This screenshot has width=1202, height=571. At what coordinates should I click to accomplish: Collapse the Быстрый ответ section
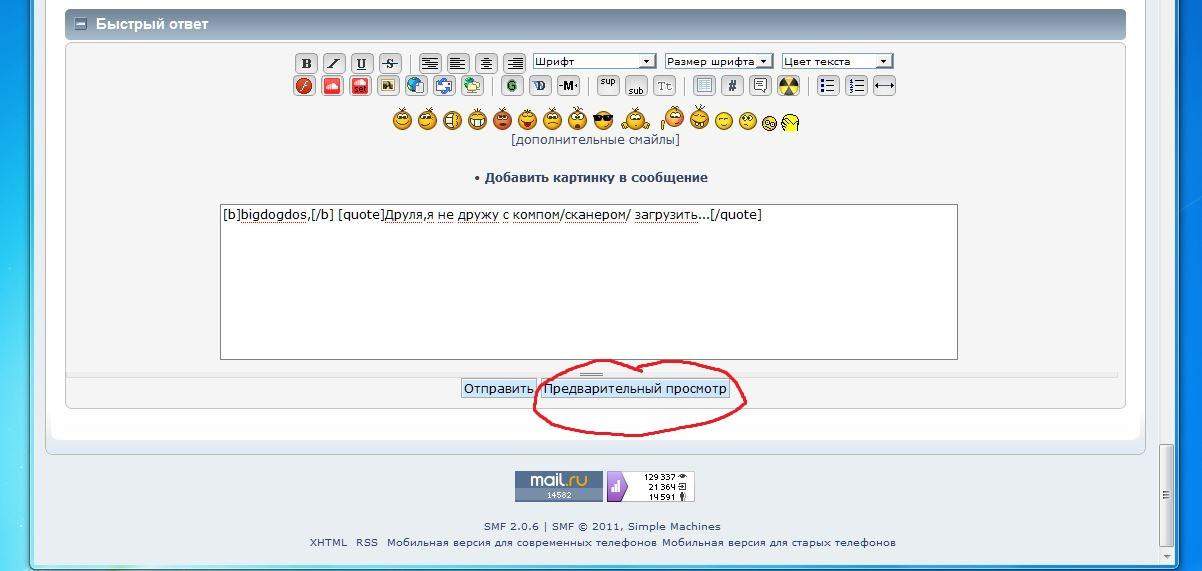coord(81,24)
